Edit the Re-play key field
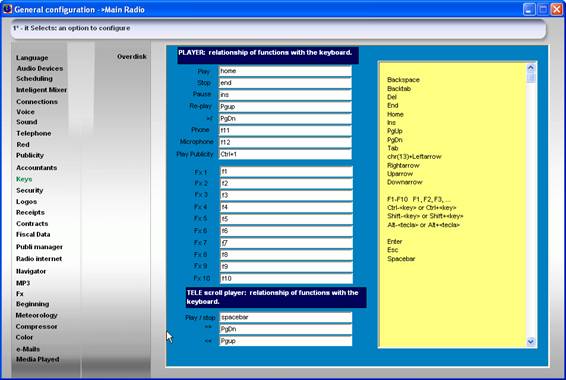 [285, 107]
